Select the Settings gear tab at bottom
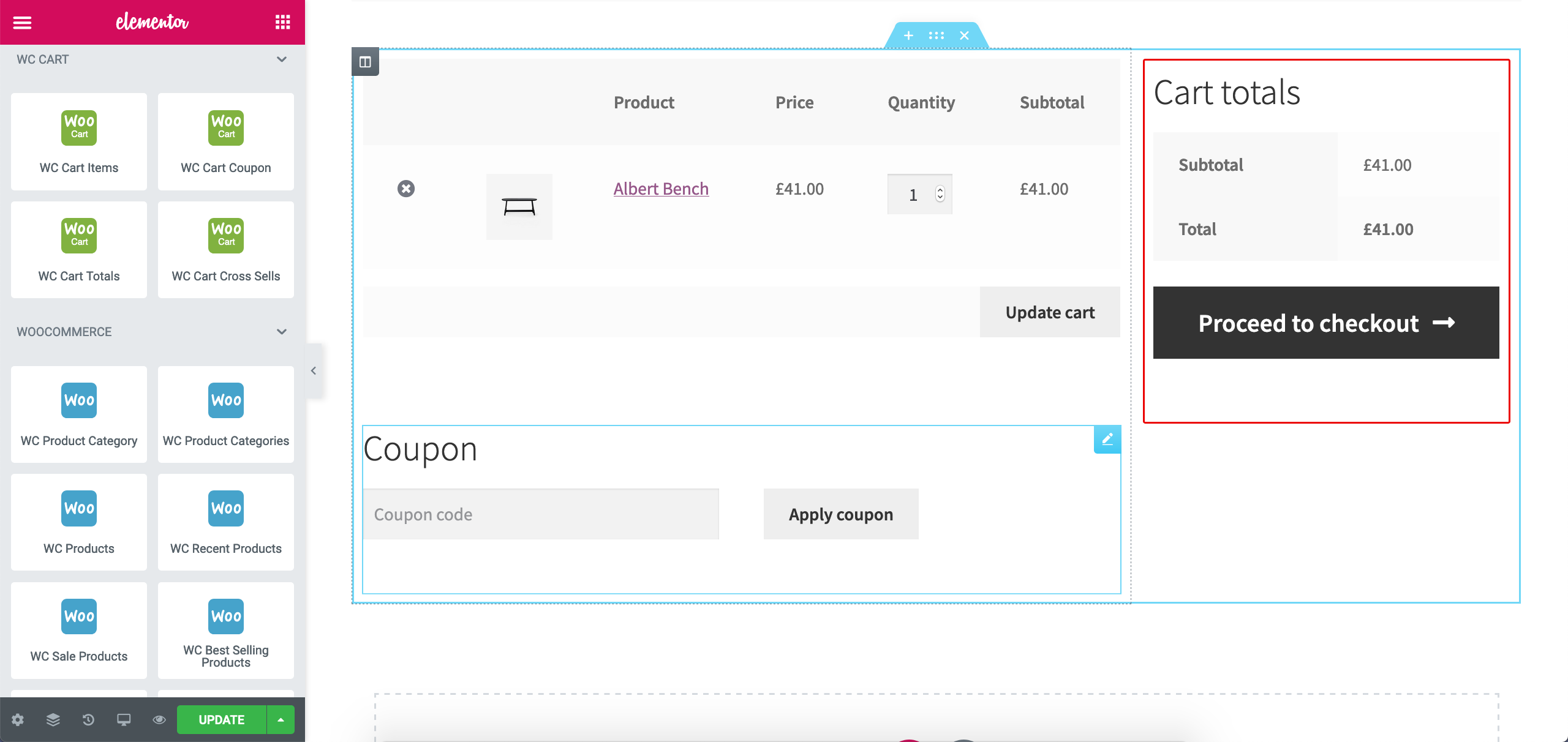Image resolution: width=1568 pixels, height=742 pixels. coord(17,720)
